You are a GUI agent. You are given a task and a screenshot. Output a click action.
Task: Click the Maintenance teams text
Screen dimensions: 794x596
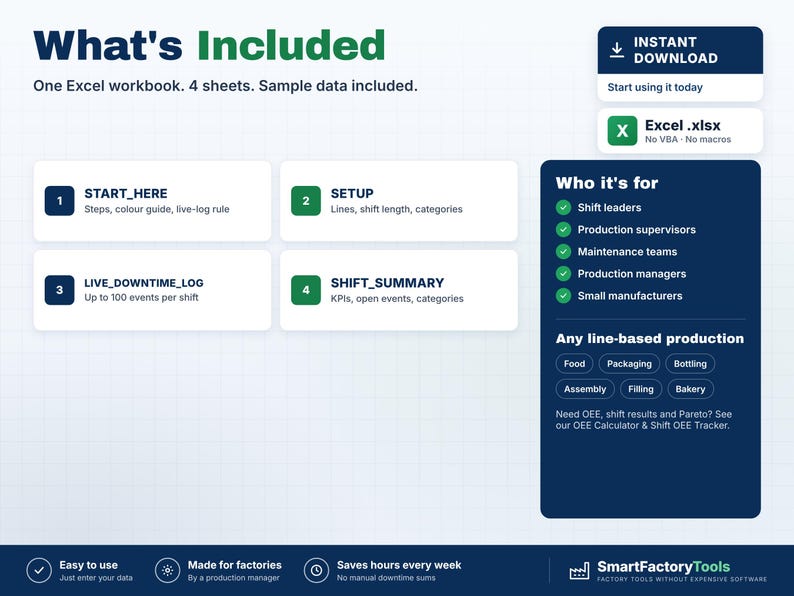pyautogui.click(x=627, y=252)
